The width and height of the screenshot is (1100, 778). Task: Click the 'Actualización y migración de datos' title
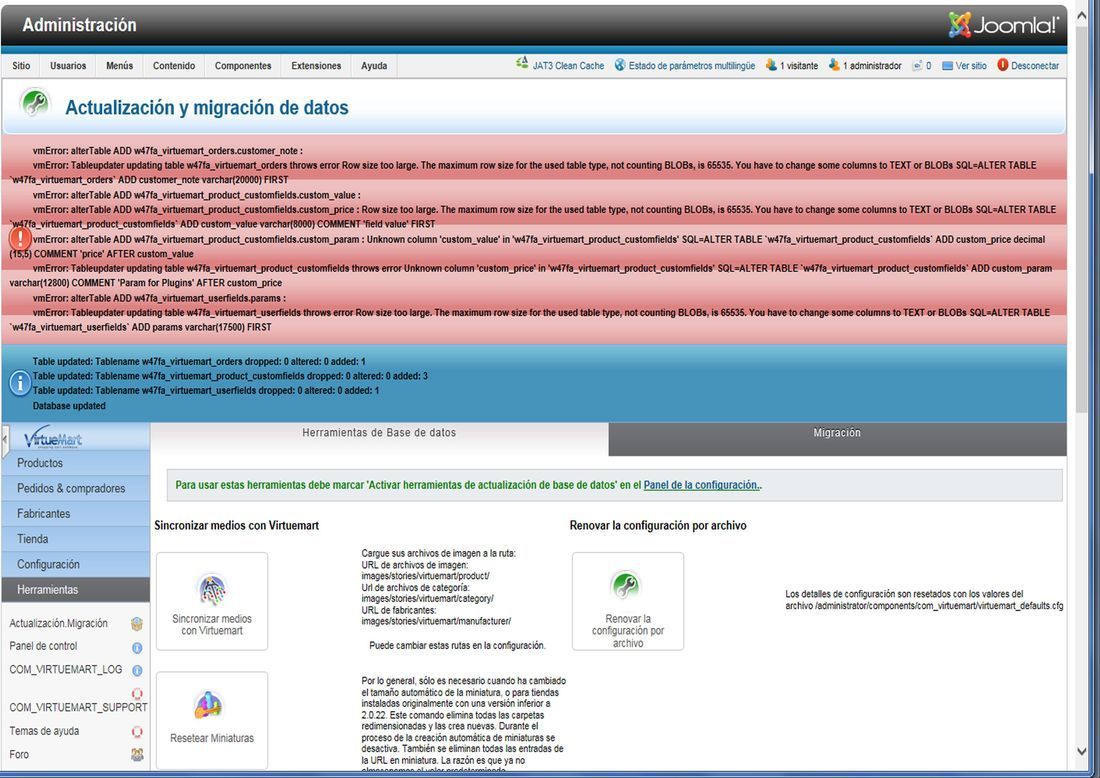click(207, 108)
